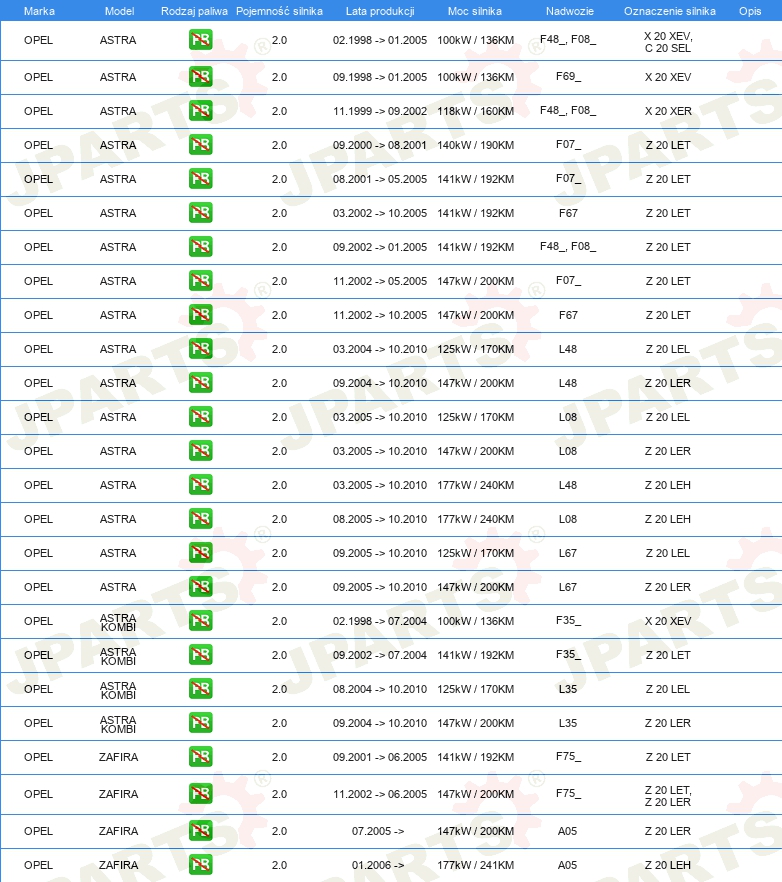This screenshot has width=782, height=882.
Task: Click the date range 11.2002 -> 06.2005
Action: pyautogui.click(x=380, y=794)
